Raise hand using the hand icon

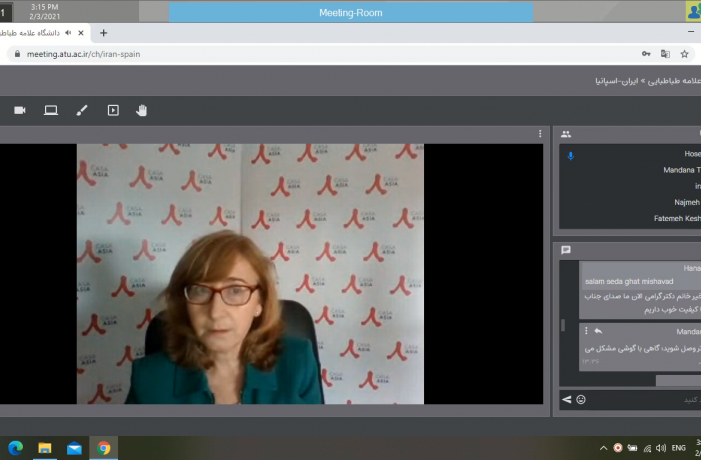point(141,110)
